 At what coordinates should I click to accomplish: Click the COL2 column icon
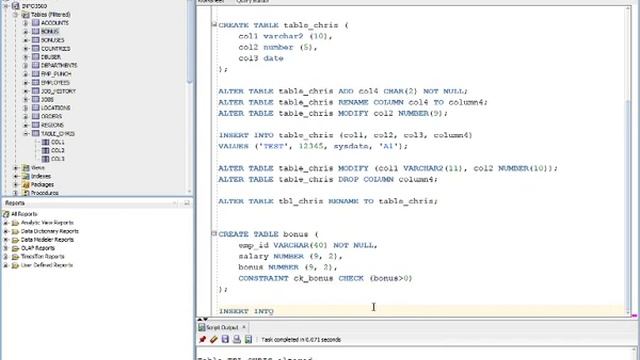(46, 151)
